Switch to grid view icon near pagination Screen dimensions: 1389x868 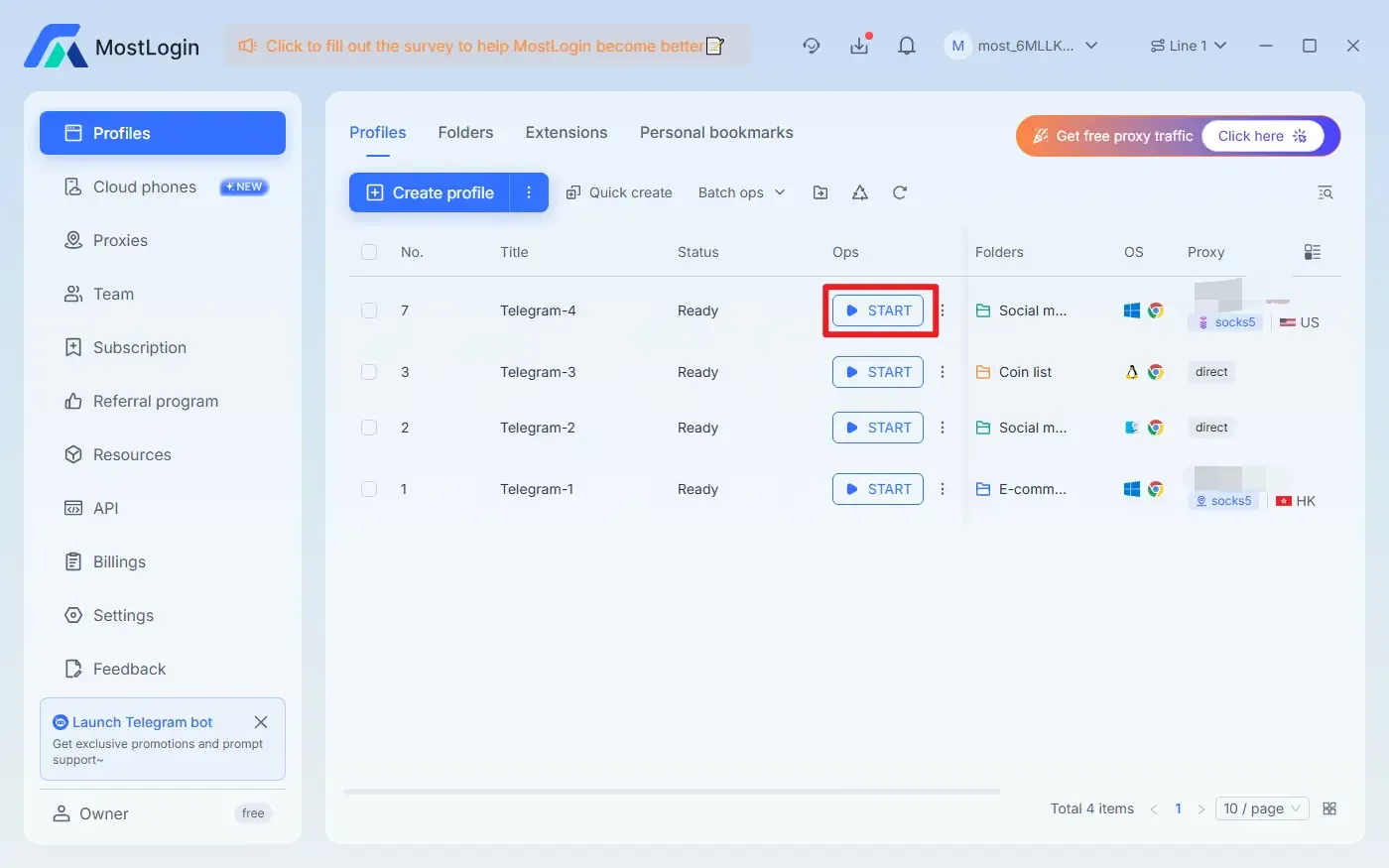pos(1329,808)
